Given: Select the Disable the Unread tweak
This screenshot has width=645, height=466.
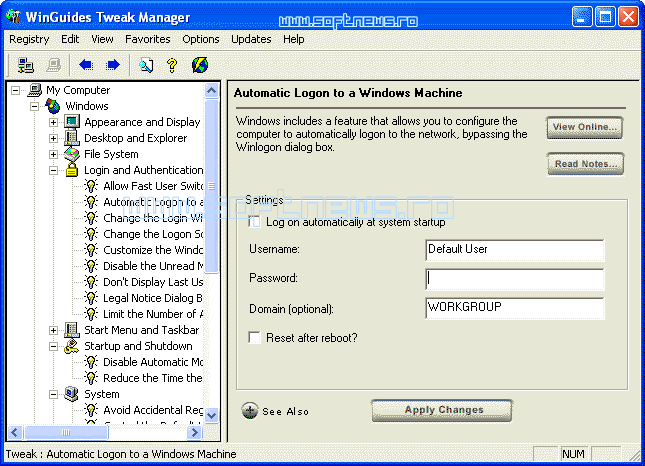Looking at the screenshot, I should (153, 266).
